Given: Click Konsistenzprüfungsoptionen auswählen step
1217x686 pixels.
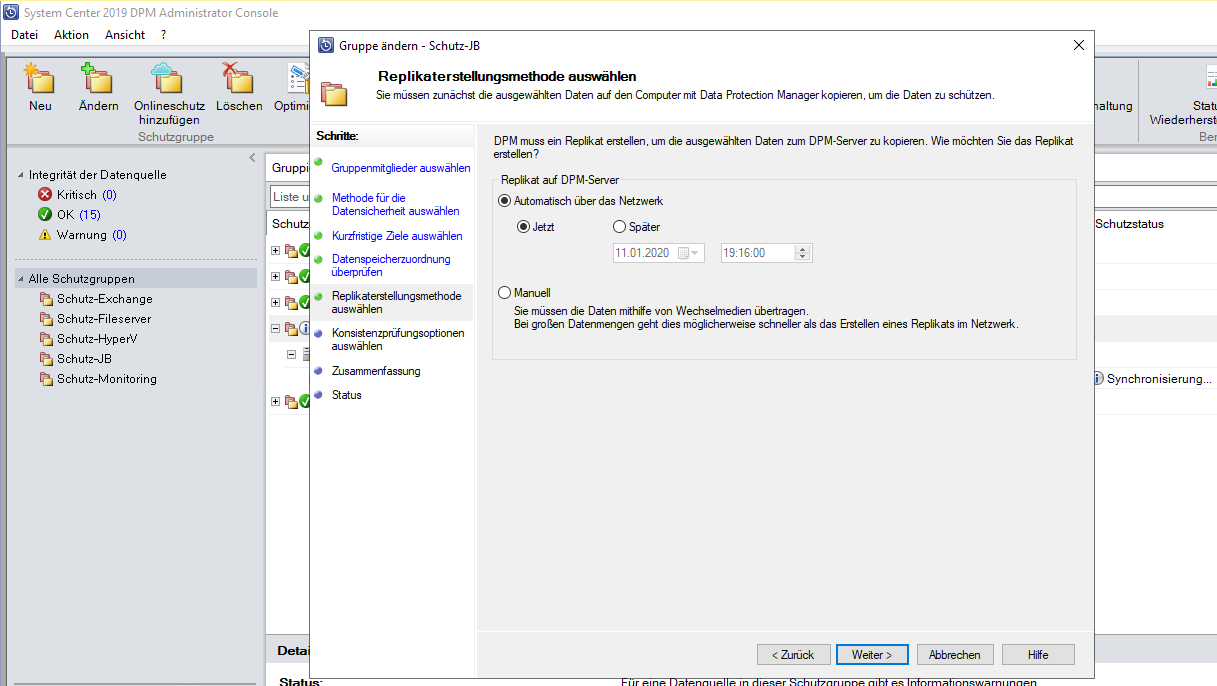Looking at the screenshot, I should [x=398, y=339].
